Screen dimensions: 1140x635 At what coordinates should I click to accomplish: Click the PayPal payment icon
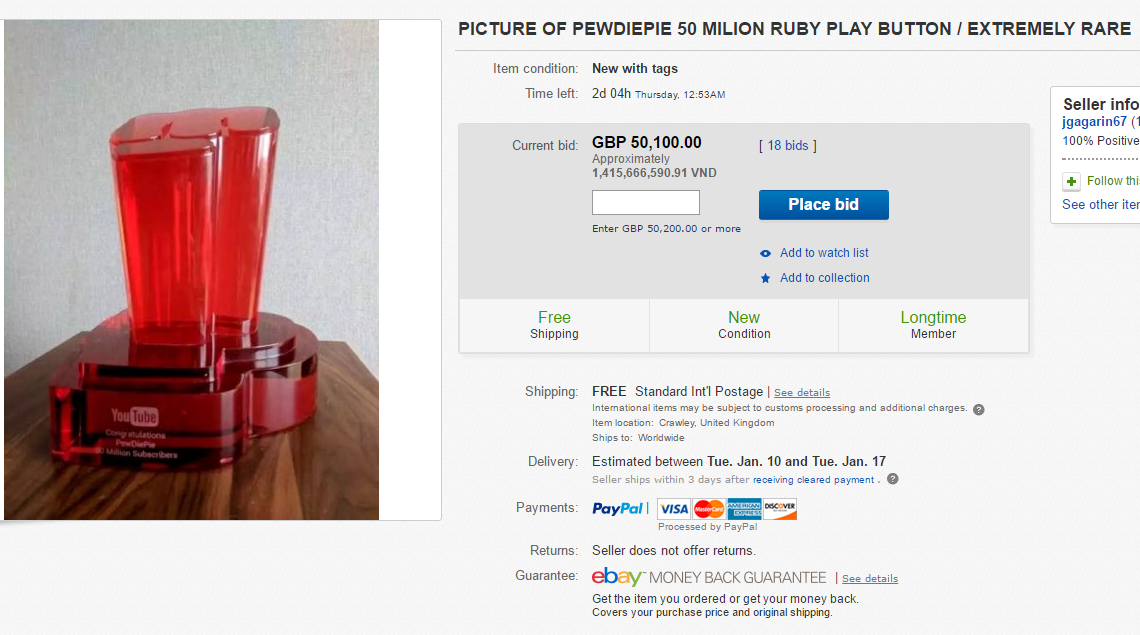pos(618,508)
